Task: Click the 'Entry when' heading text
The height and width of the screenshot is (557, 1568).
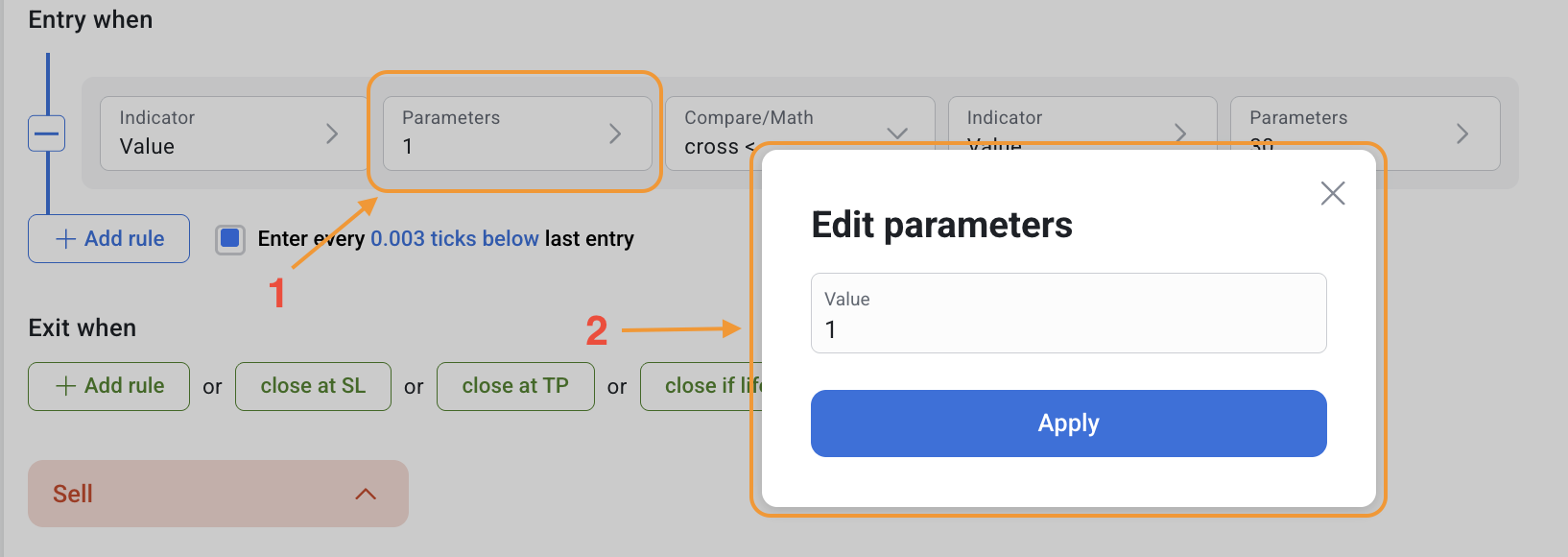Action: [x=90, y=20]
